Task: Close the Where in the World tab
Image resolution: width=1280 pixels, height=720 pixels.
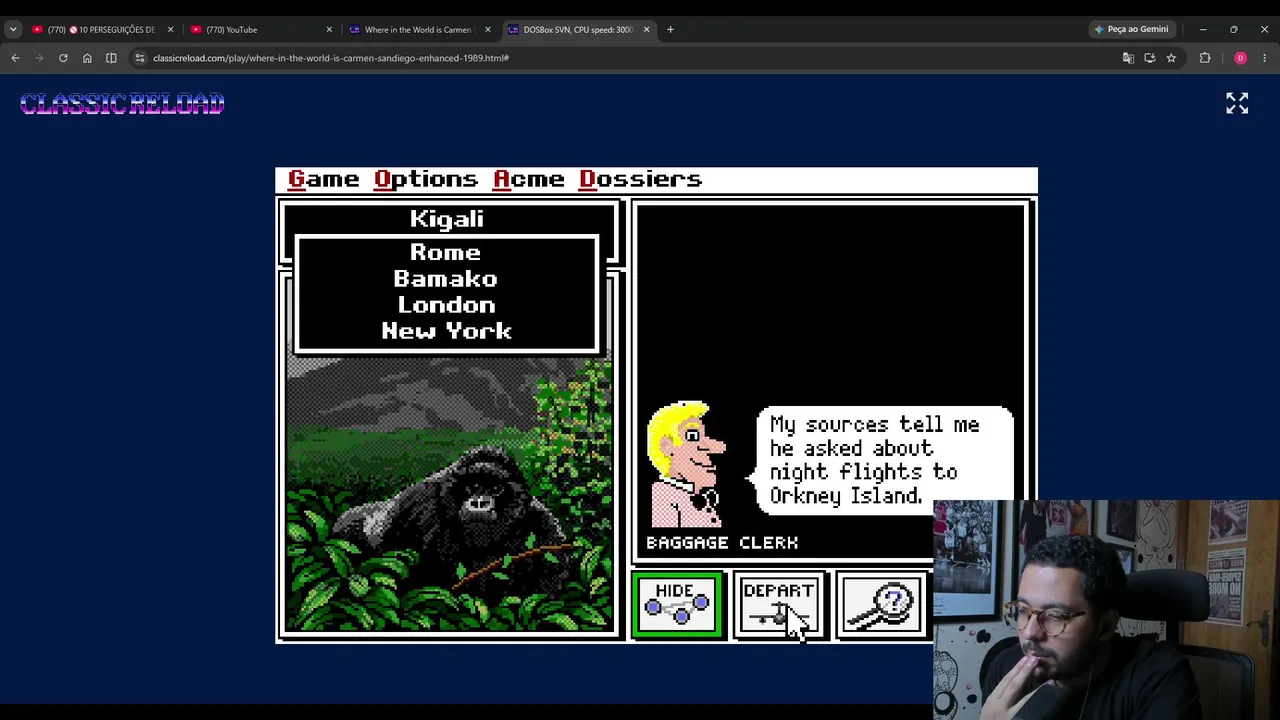Action: pos(488,30)
